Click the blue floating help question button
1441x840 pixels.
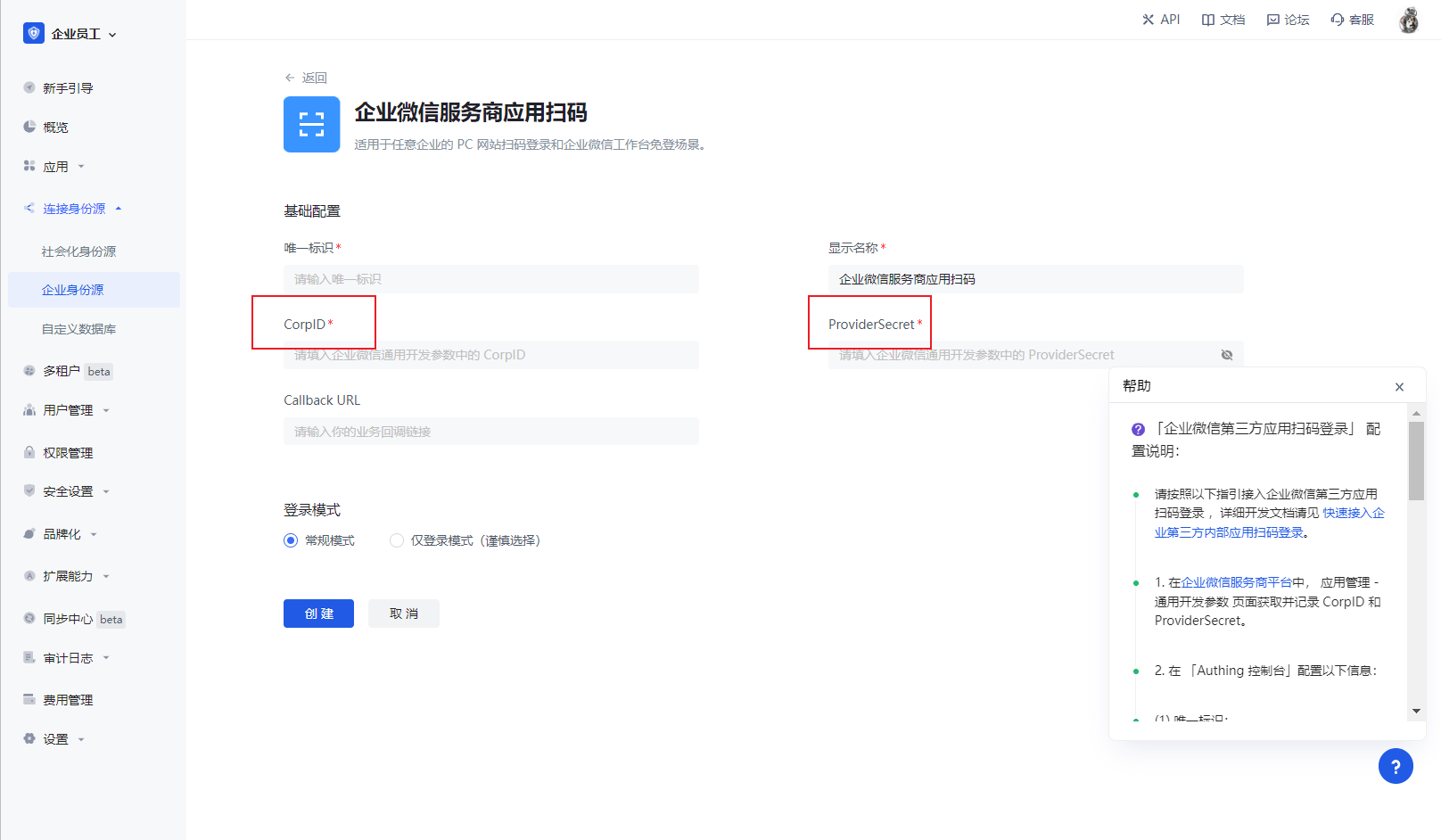tap(1396, 766)
